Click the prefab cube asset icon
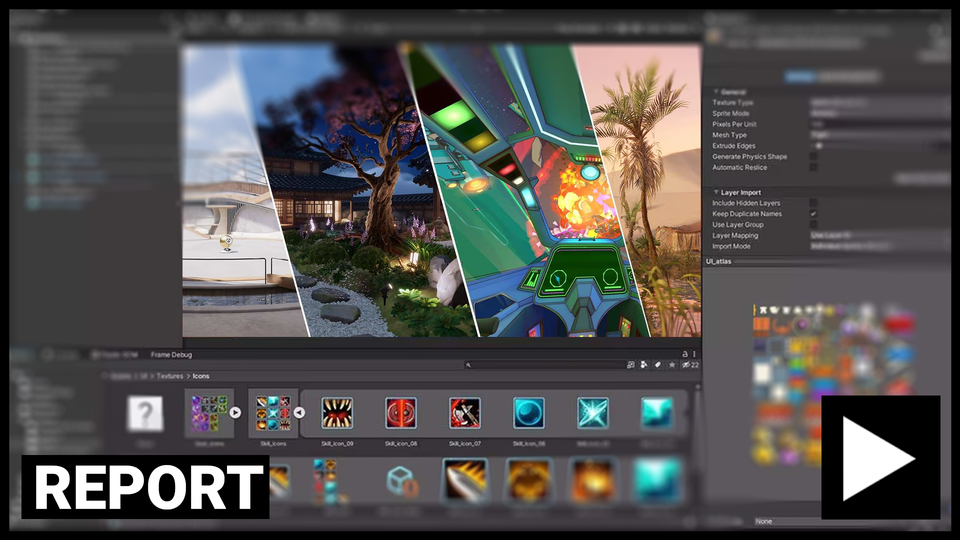The width and height of the screenshot is (960, 540). (401, 482)
